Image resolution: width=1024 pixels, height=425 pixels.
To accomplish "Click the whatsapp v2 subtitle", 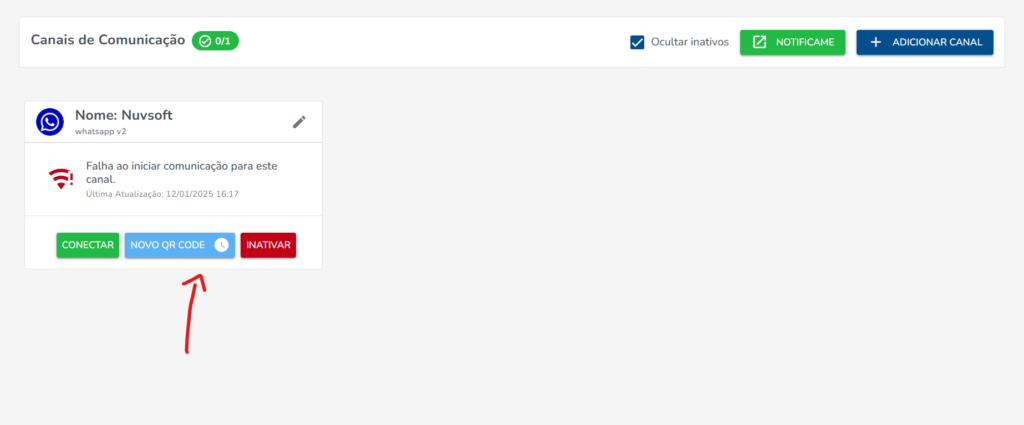I will 100,131.
